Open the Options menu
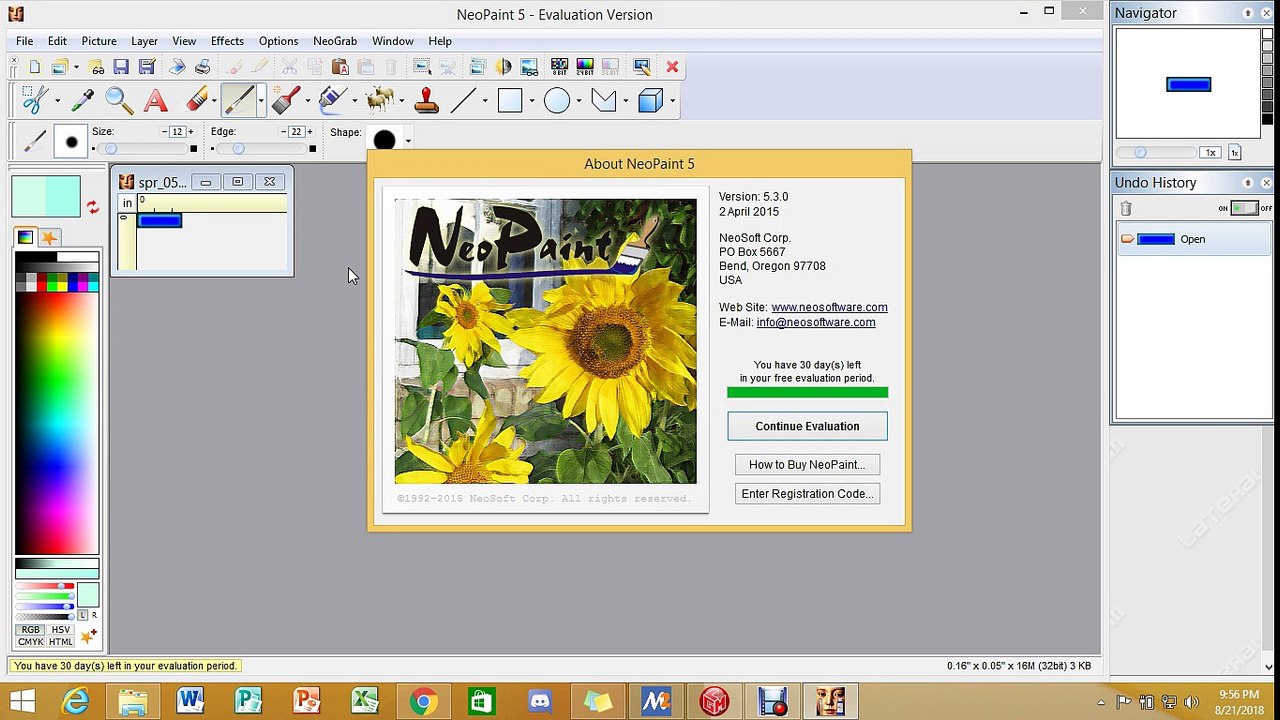Screen dimensions: 1280x720 point(278,41)
